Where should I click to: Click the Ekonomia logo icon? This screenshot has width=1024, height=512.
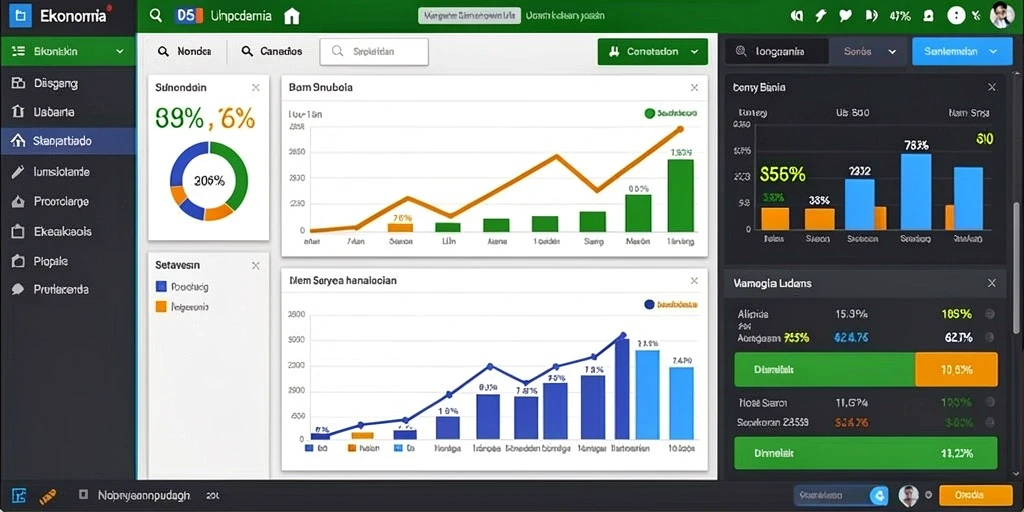(20, 16)
